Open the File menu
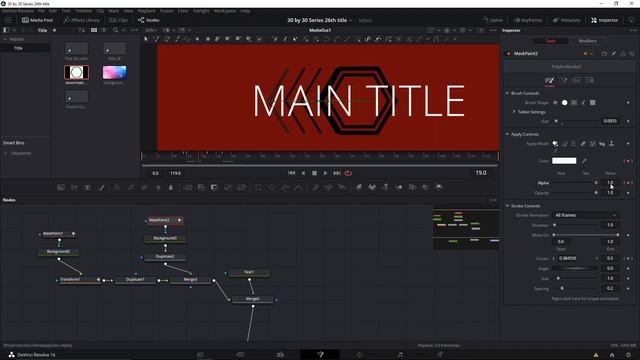This screenshot has height=360, width=640. click(41, 11)
